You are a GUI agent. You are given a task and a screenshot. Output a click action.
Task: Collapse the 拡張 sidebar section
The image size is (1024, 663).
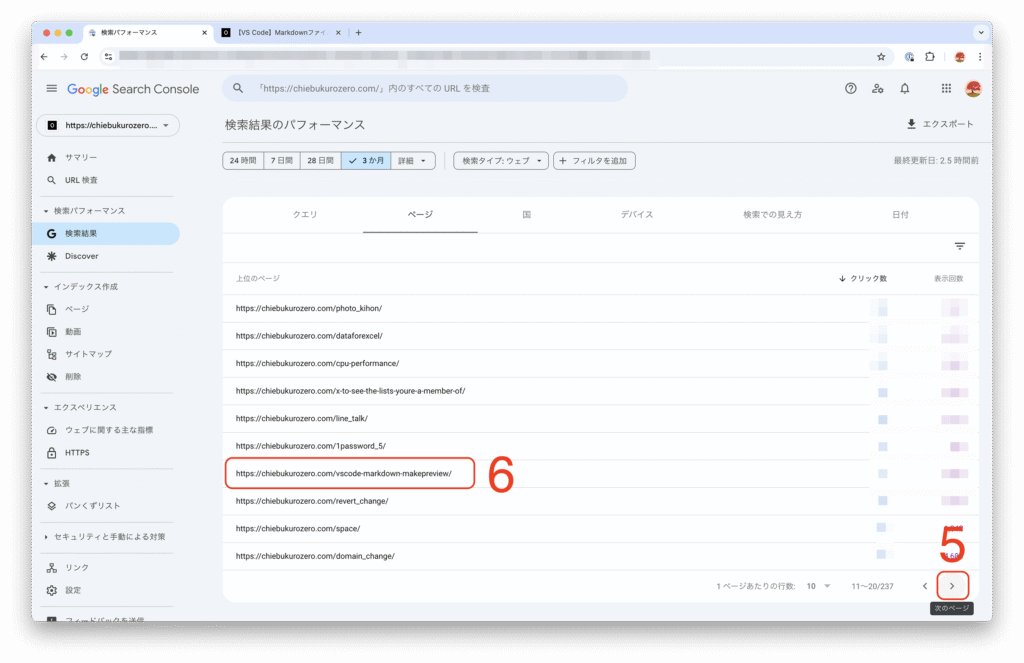[56, 484]
